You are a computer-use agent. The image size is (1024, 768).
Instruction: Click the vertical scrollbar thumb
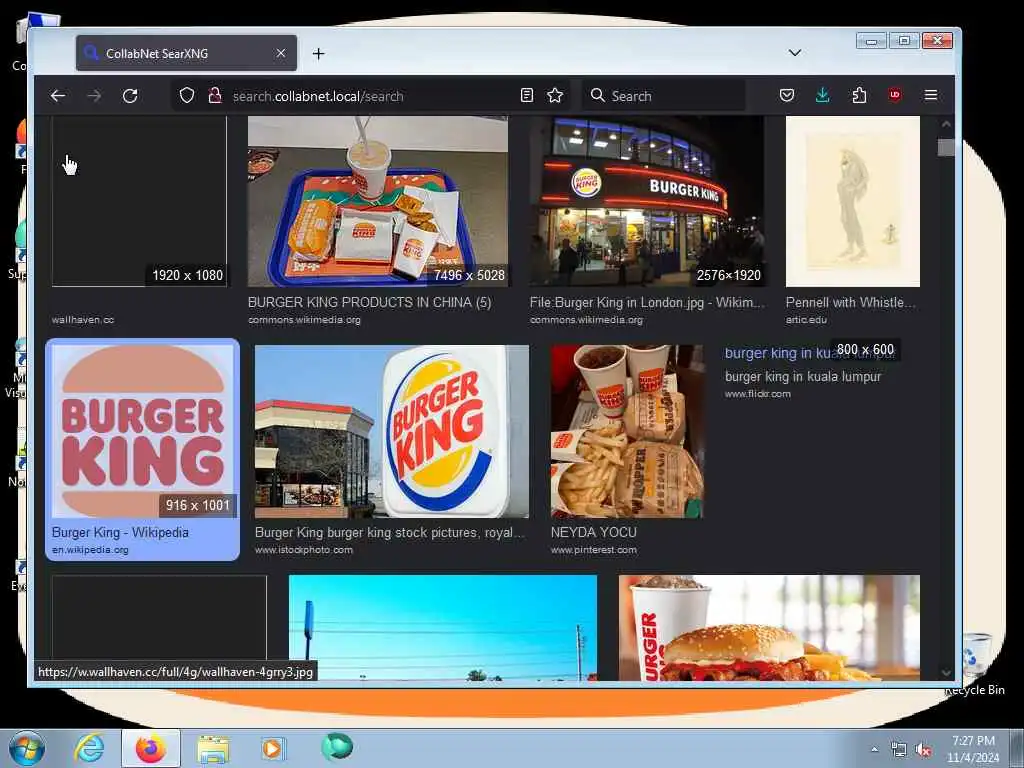pyautogui.click(x=946, y=148)
